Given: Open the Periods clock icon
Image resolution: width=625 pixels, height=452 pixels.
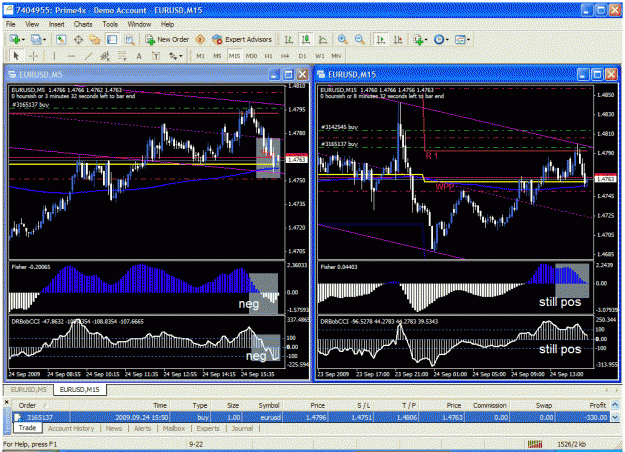Looking at the screenshot, I should click(x=438, y=39).
